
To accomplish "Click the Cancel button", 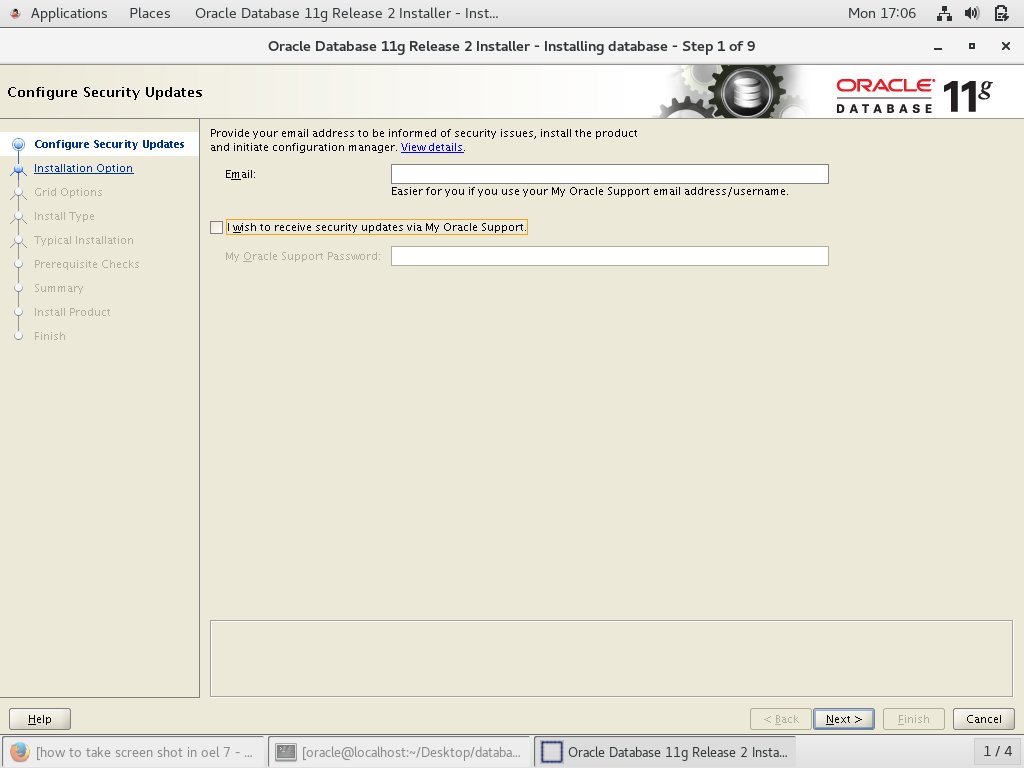I will click(x=984, y=719).
